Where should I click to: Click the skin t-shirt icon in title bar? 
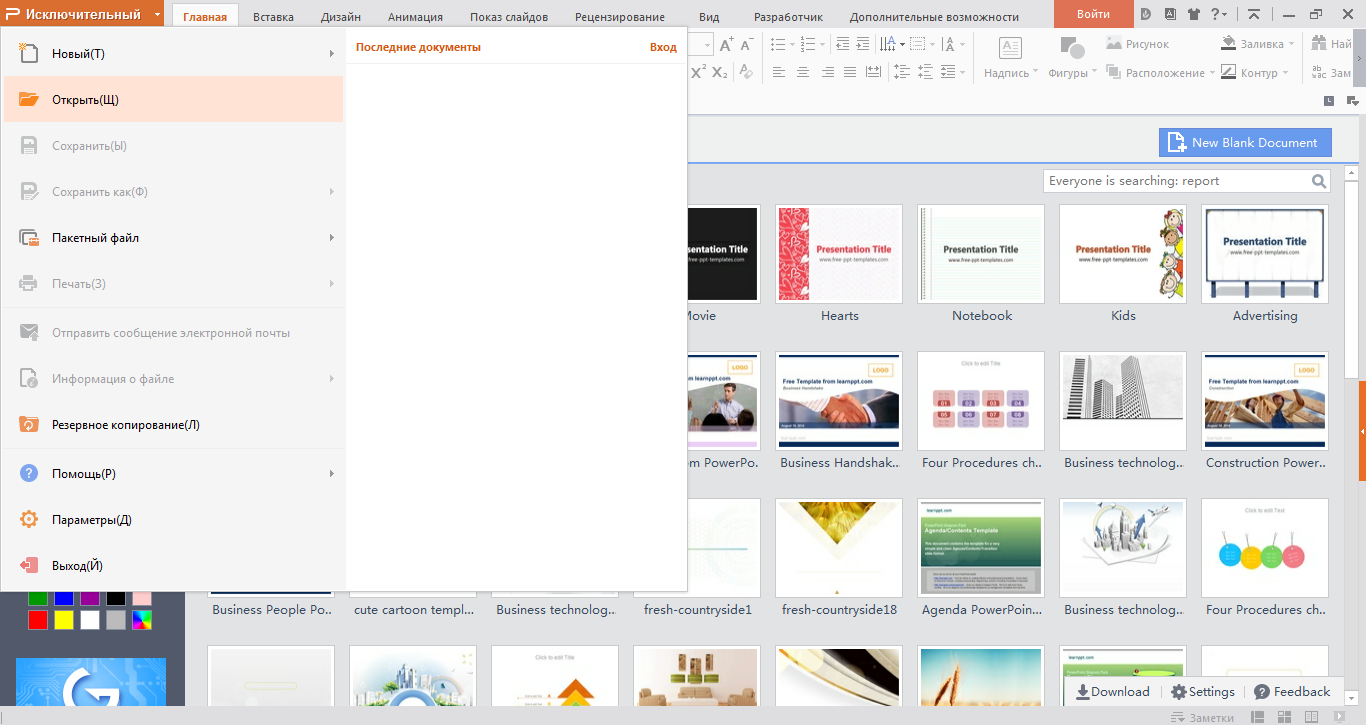1193,14
